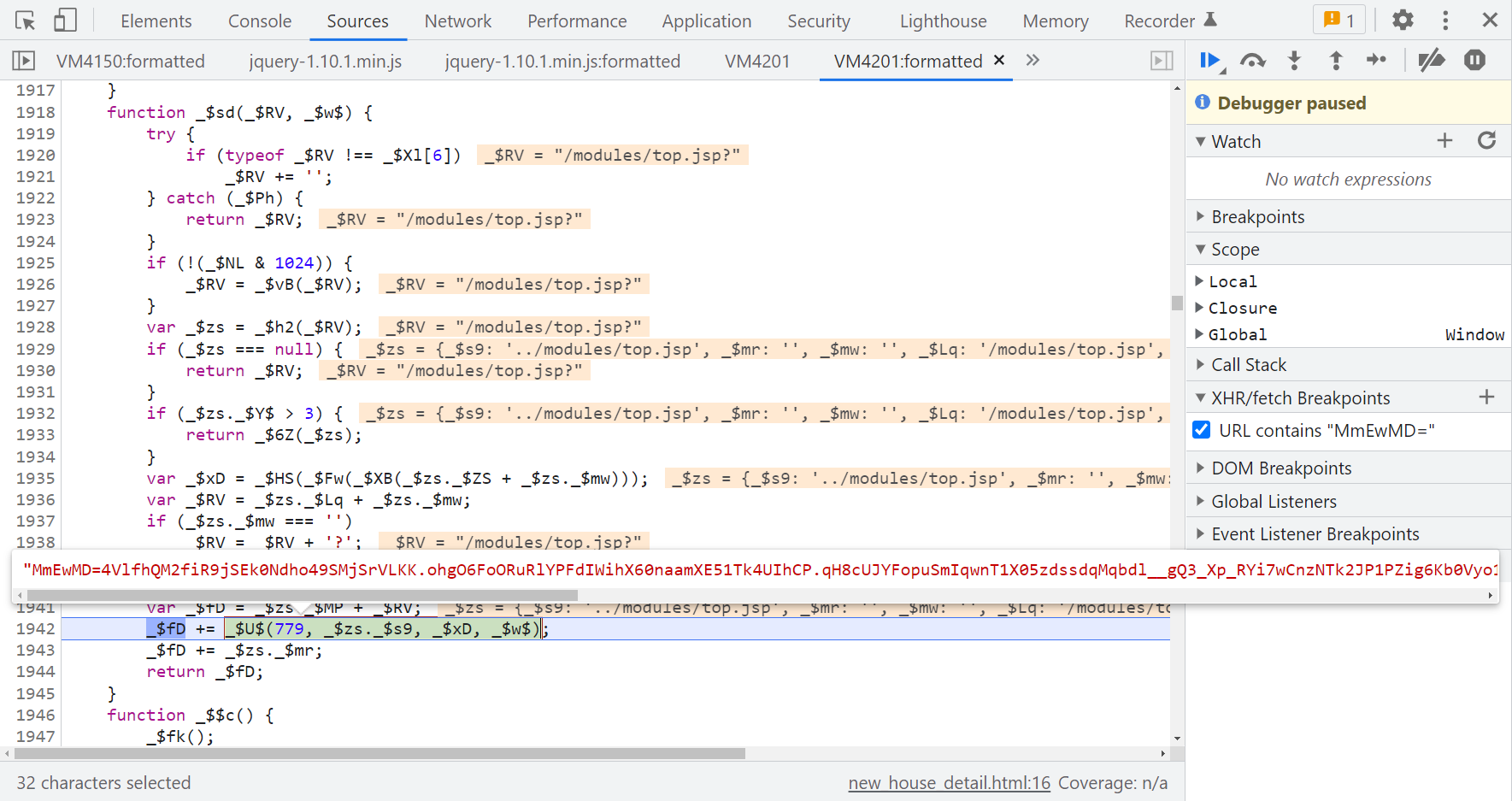Open the DevTools three-dot menu
This screenshot has width=1512, height=801.
click(x=1445, y=20)
